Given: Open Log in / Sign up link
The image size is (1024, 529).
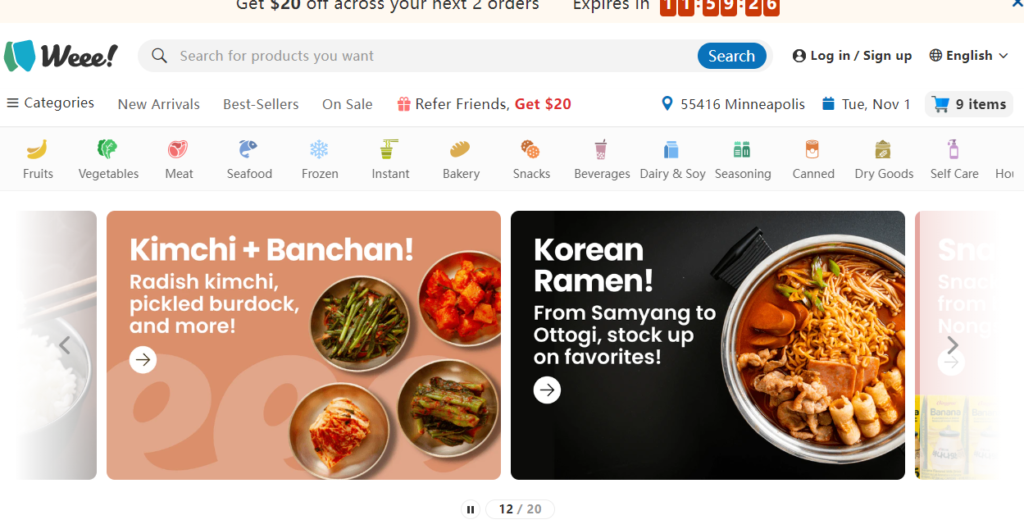Looking at the screenshot, I should click(852, 56).
